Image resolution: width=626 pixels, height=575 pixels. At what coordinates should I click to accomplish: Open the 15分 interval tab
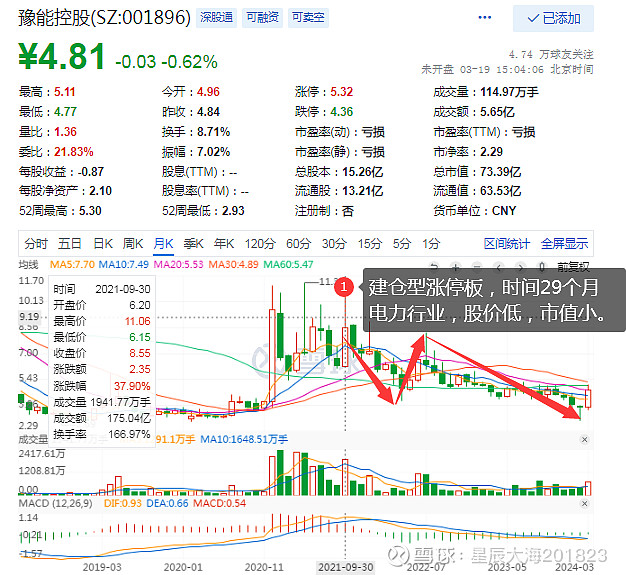tap(370, 243)
